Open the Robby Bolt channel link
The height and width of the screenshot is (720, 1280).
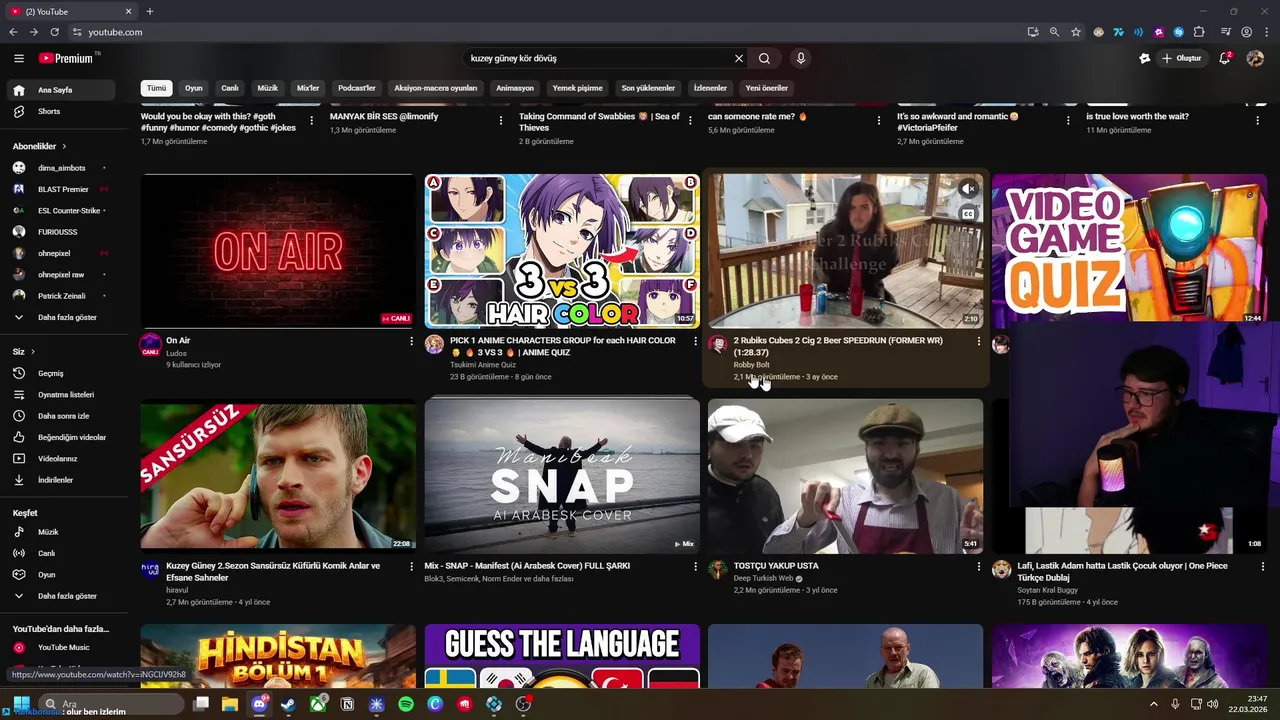pyautogui.click(x=751, y=365)
